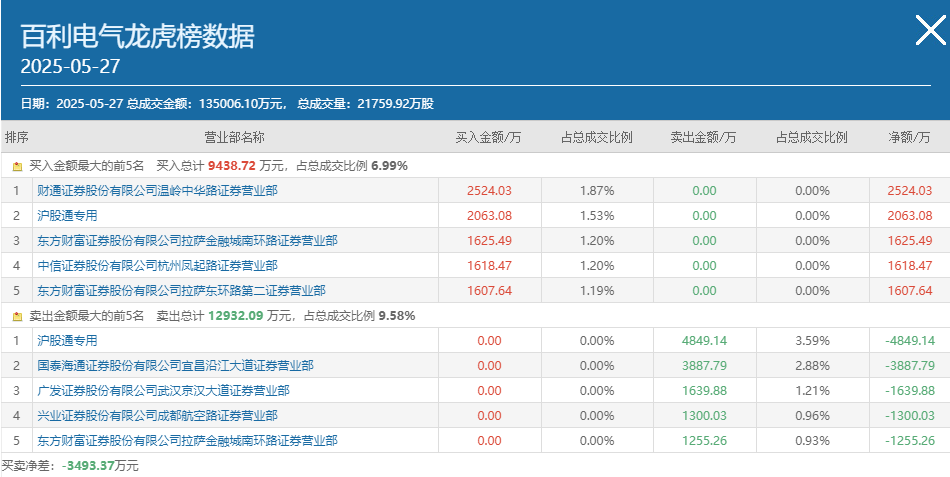Viewport: 950px width, 477px height.
Task: Click the 1.21% sell ratio cell
Action: tap(812, 391)
